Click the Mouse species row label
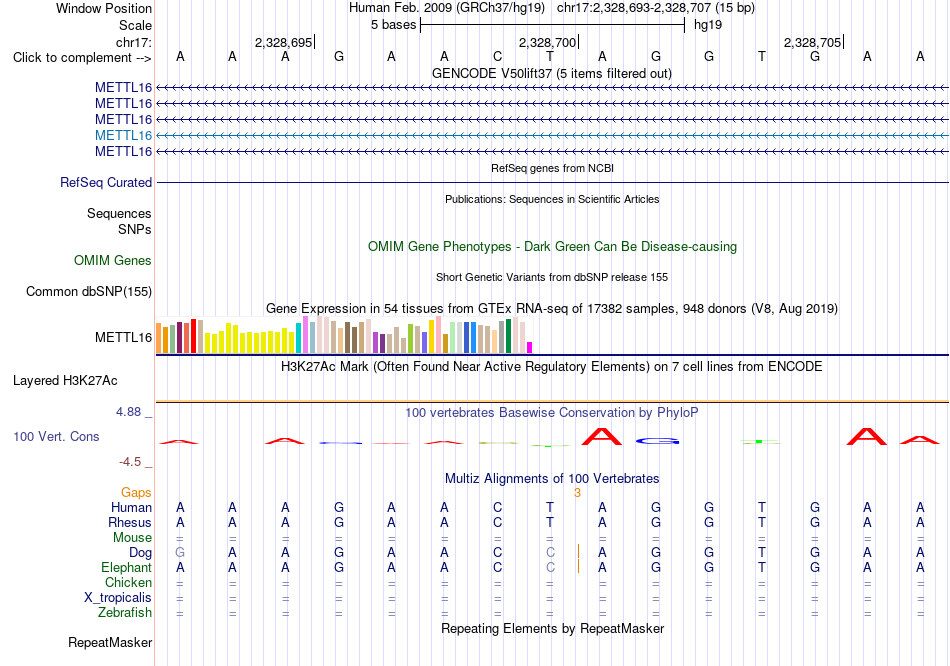Image resolution: width=950 pixels, height=666 pixels. 132,538
